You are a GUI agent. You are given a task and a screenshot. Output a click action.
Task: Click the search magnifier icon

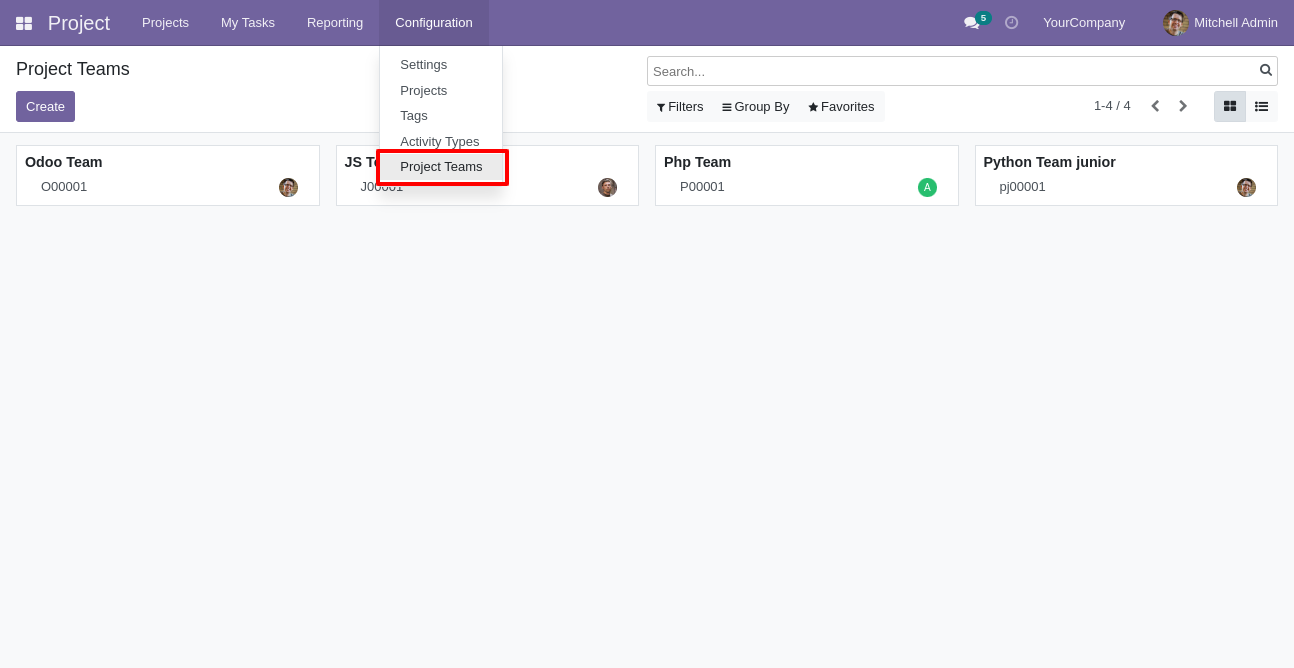tap(1265, 70)
